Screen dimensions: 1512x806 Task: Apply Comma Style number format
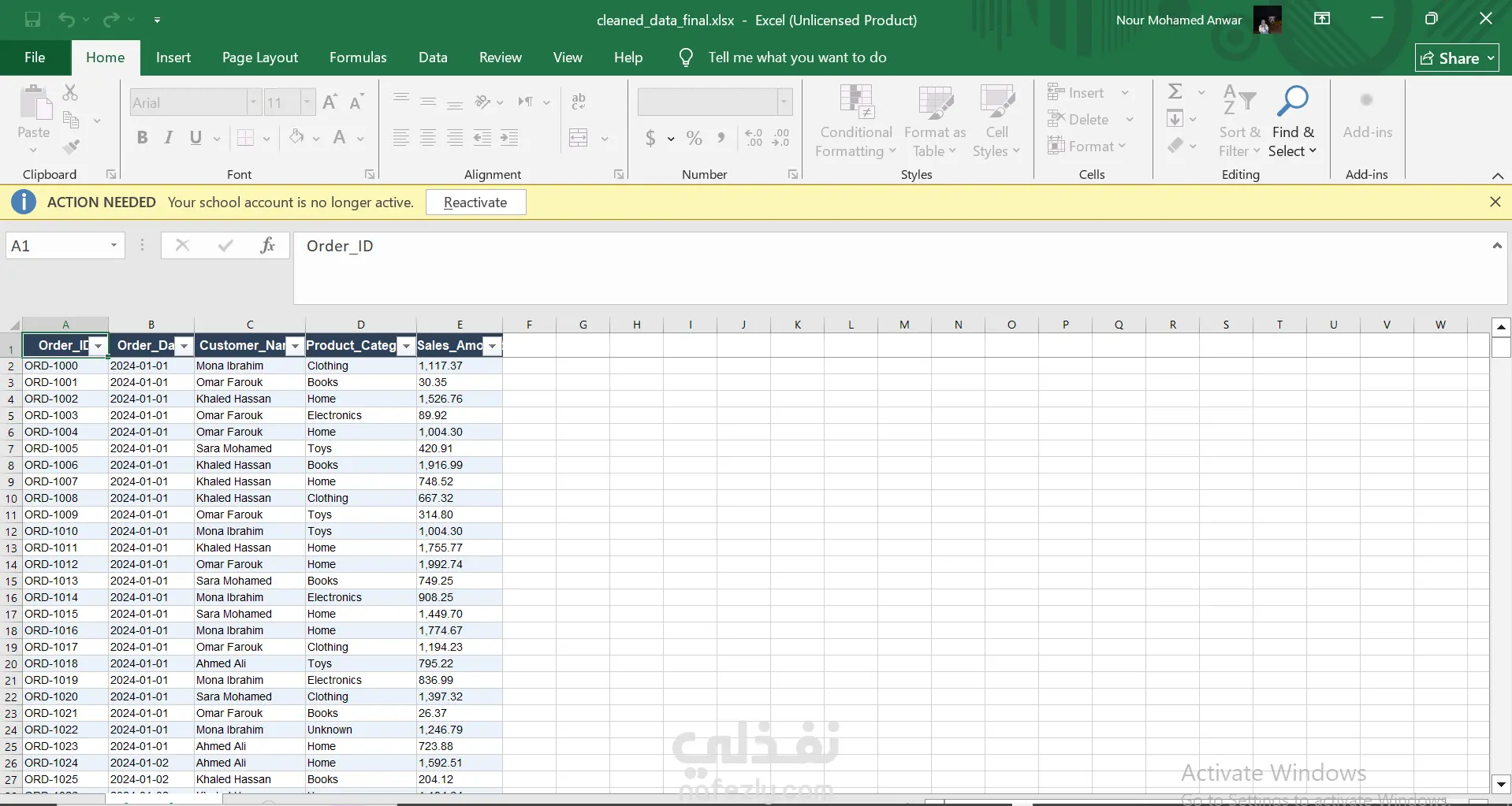pos(721,139)
